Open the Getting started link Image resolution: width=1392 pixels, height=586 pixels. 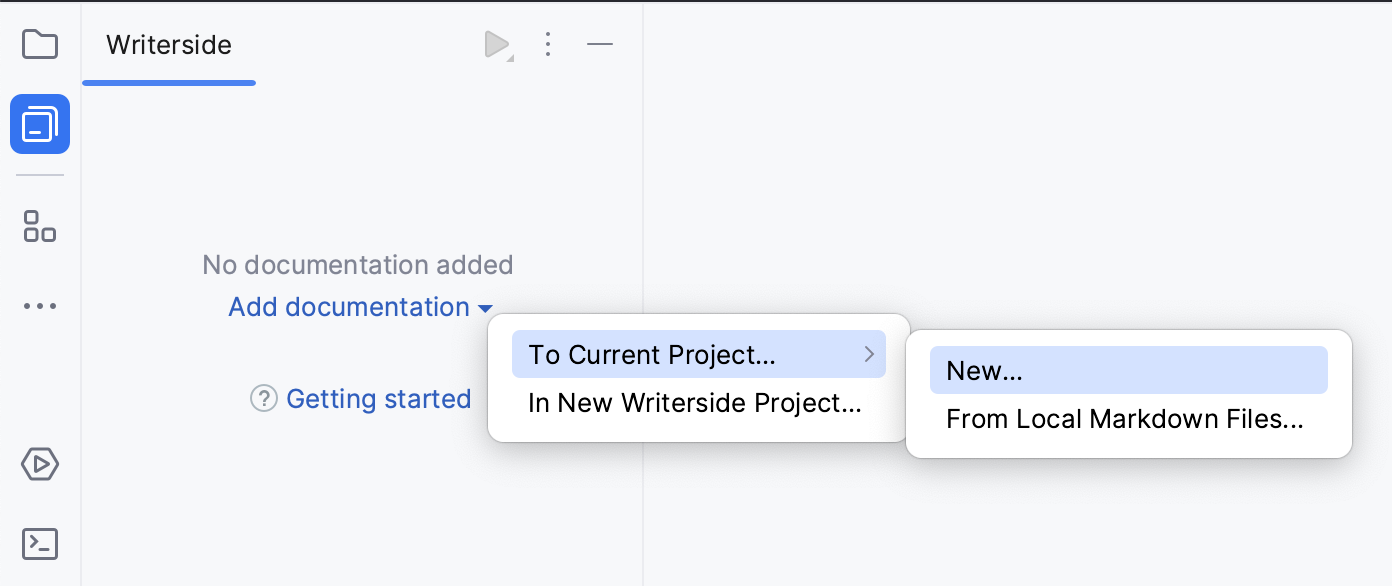click(379, 398)
